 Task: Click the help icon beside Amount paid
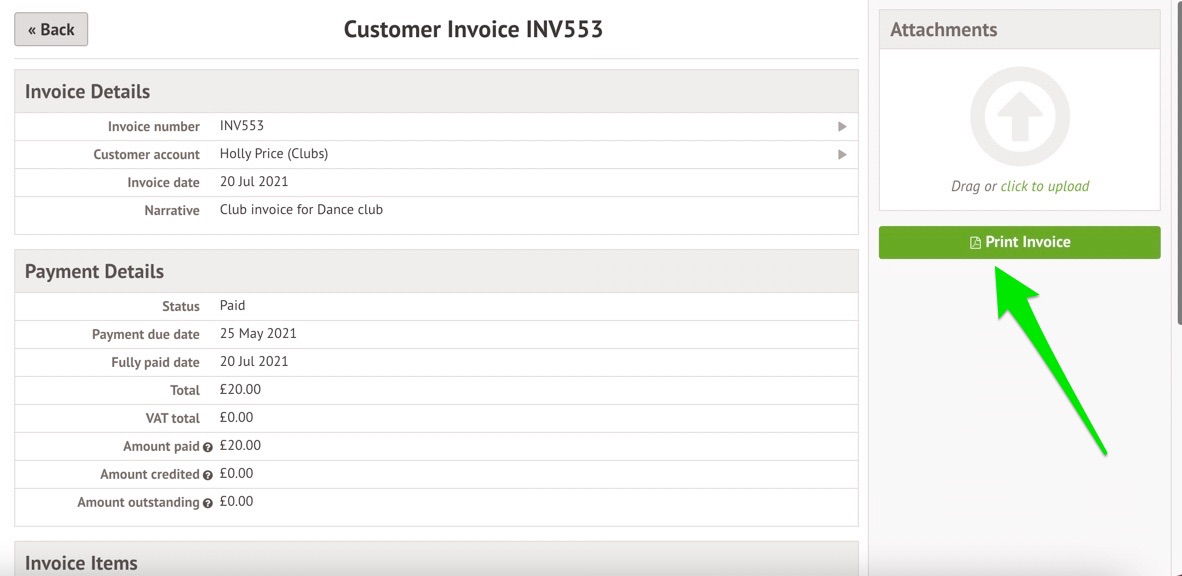tap(208, 447)
